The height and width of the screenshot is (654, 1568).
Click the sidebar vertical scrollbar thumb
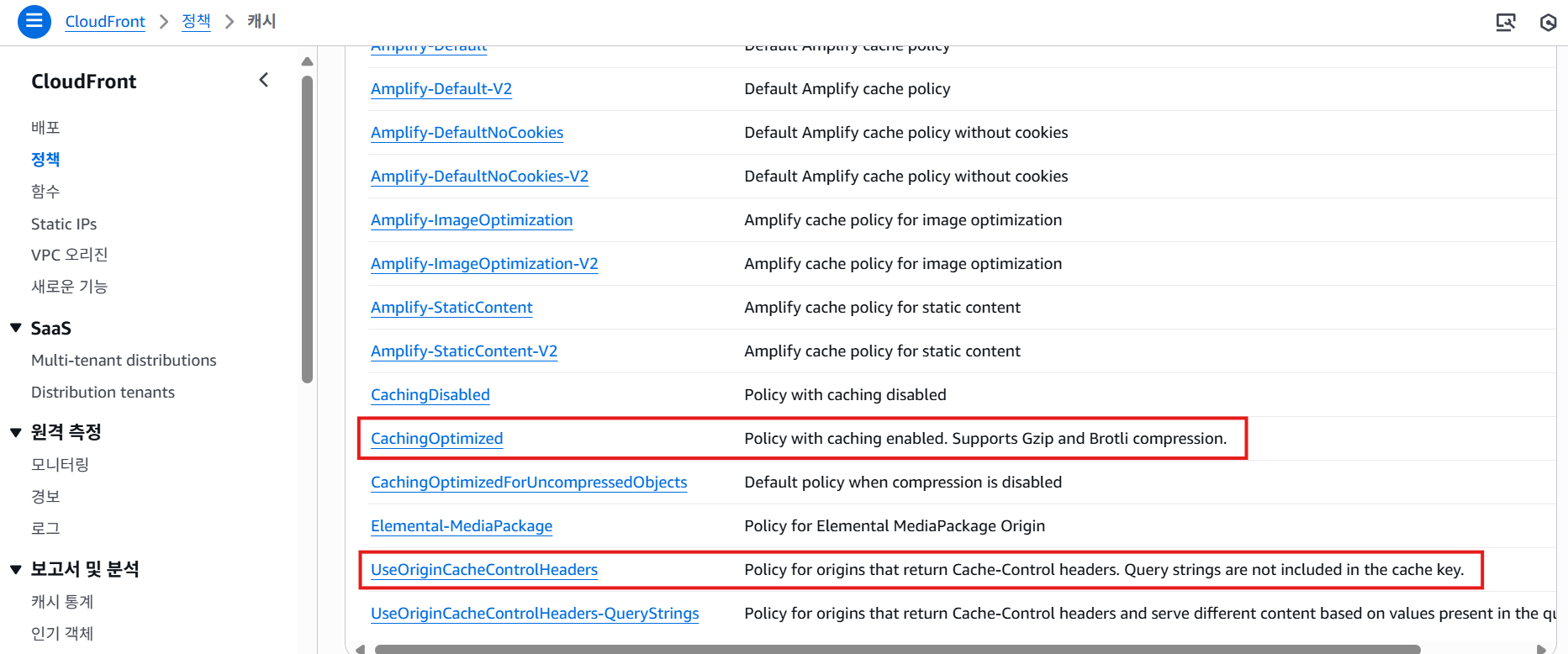[x=307, y=229]
